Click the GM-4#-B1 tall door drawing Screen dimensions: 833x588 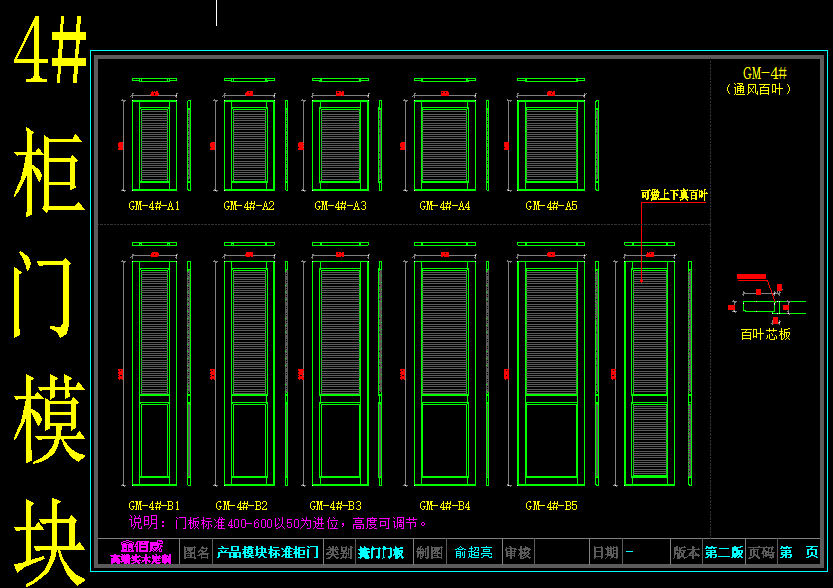pyautogui.click(x=154, y=373)
